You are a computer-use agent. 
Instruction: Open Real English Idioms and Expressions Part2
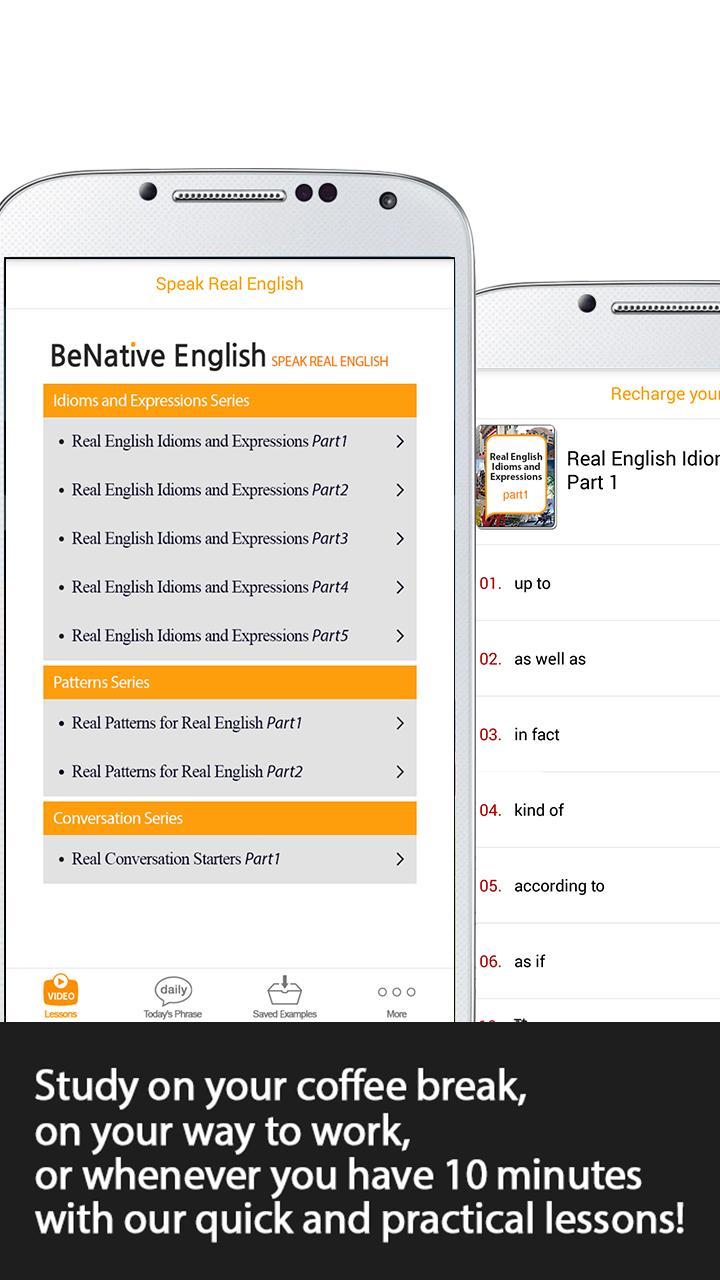point(210,490)
